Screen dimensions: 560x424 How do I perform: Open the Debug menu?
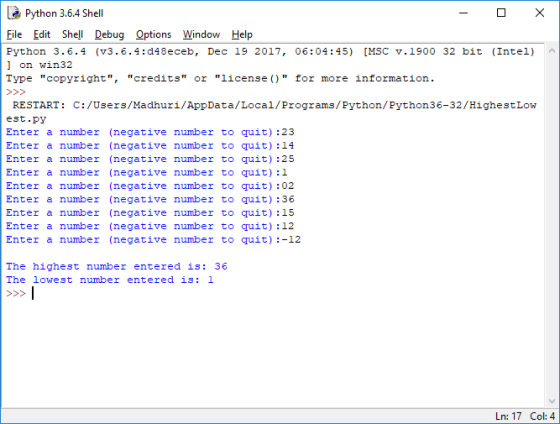(109, 35)
